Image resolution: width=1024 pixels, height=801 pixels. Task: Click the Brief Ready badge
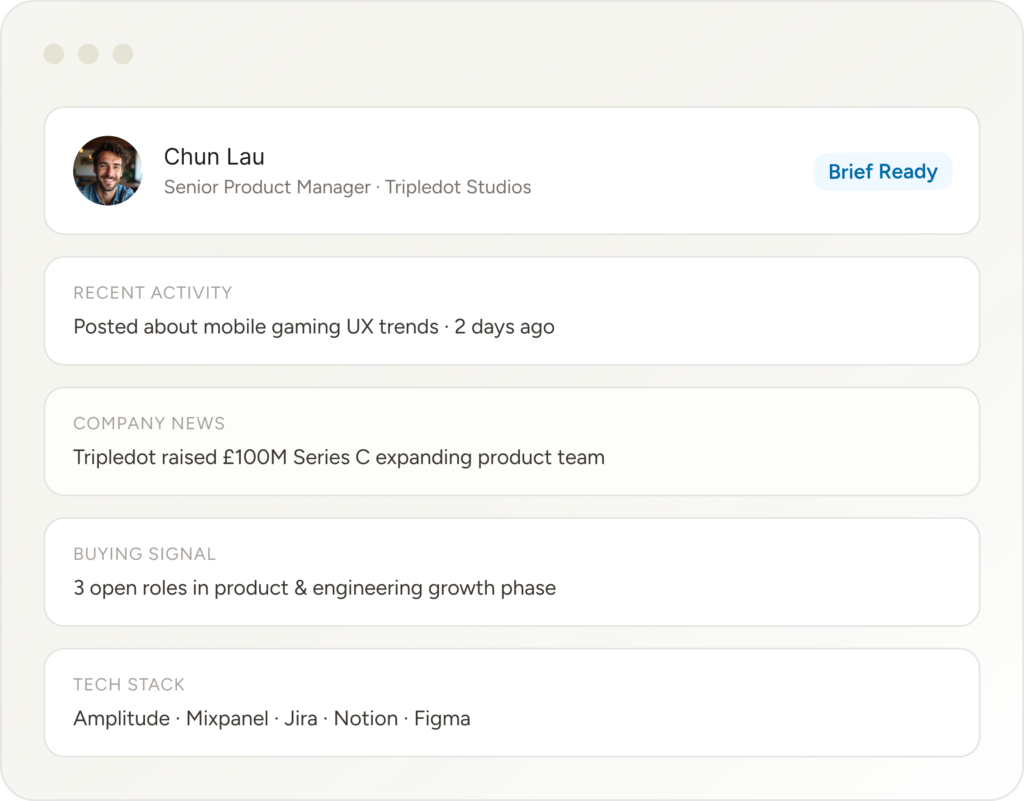coord(882,172)
